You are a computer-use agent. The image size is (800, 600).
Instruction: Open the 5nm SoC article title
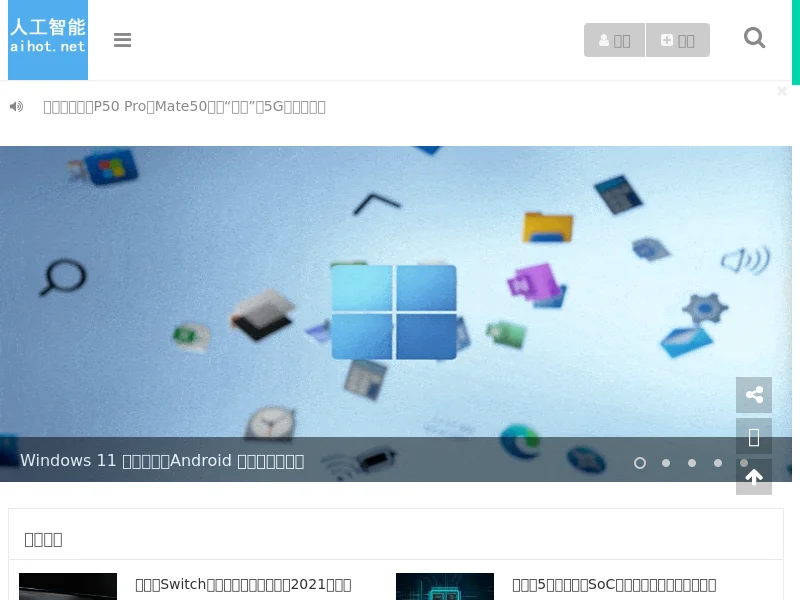[614, 585]
